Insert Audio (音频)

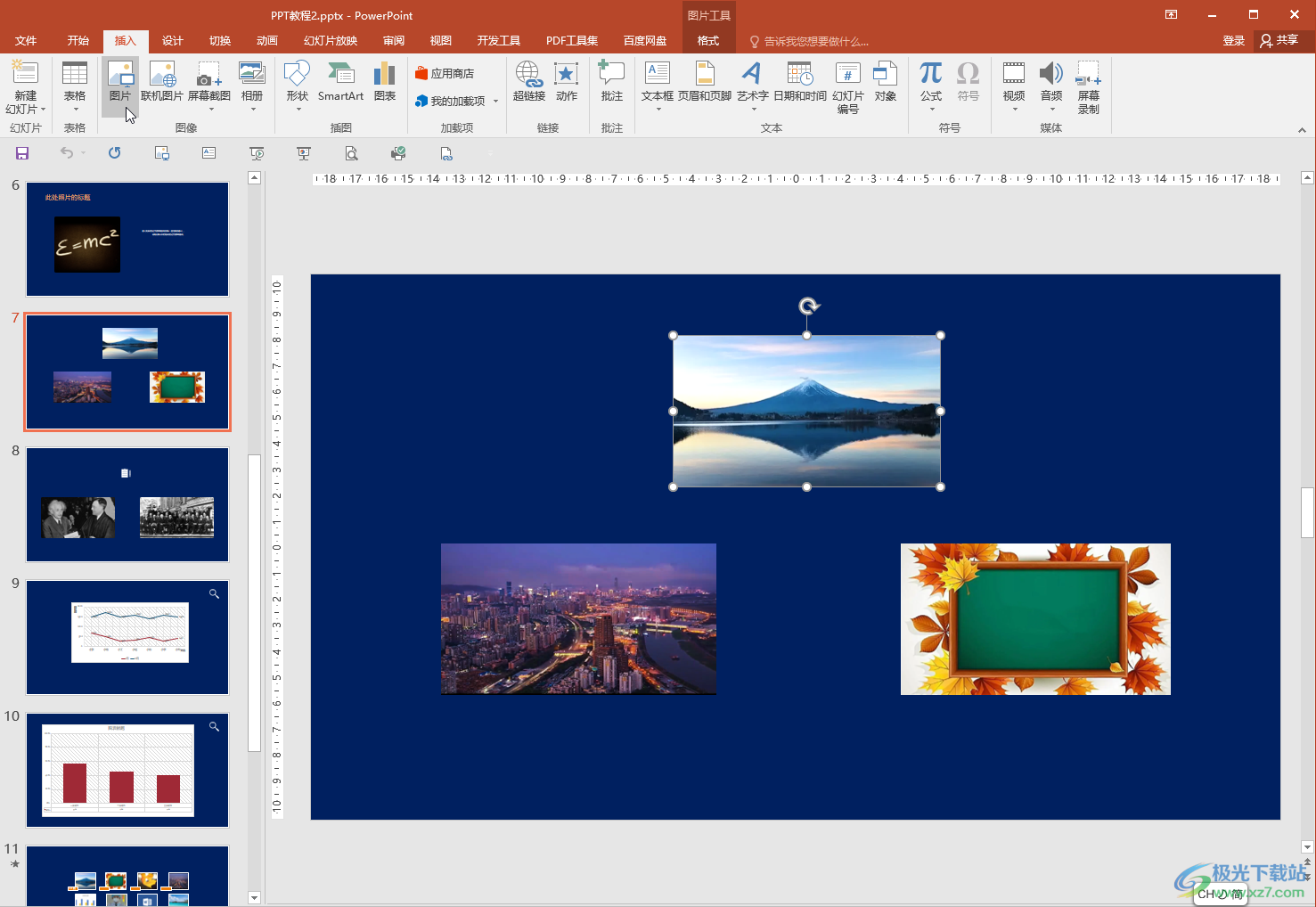coord(1051,86)
